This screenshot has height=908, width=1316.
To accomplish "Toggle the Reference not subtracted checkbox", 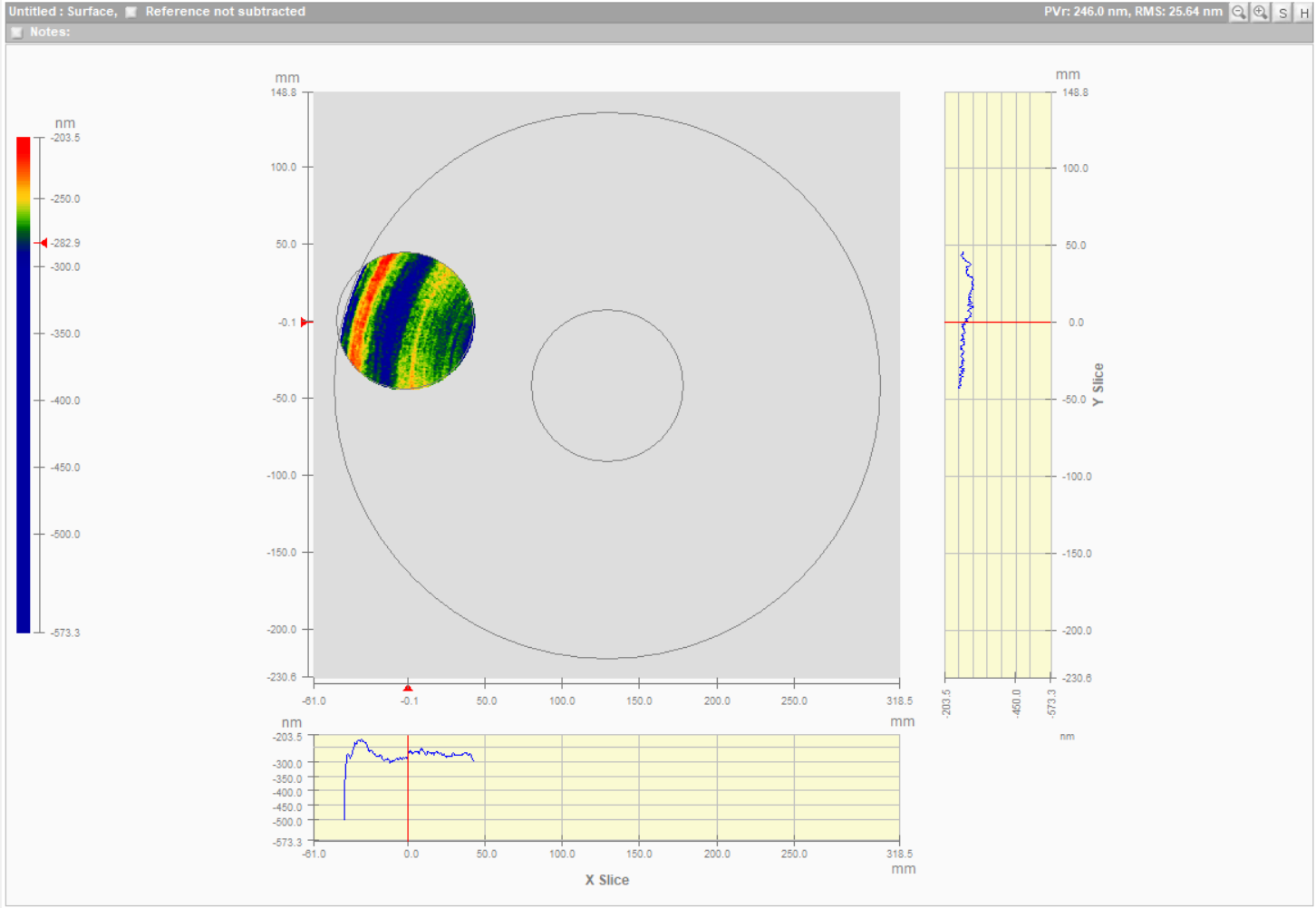I will [131, 12].
